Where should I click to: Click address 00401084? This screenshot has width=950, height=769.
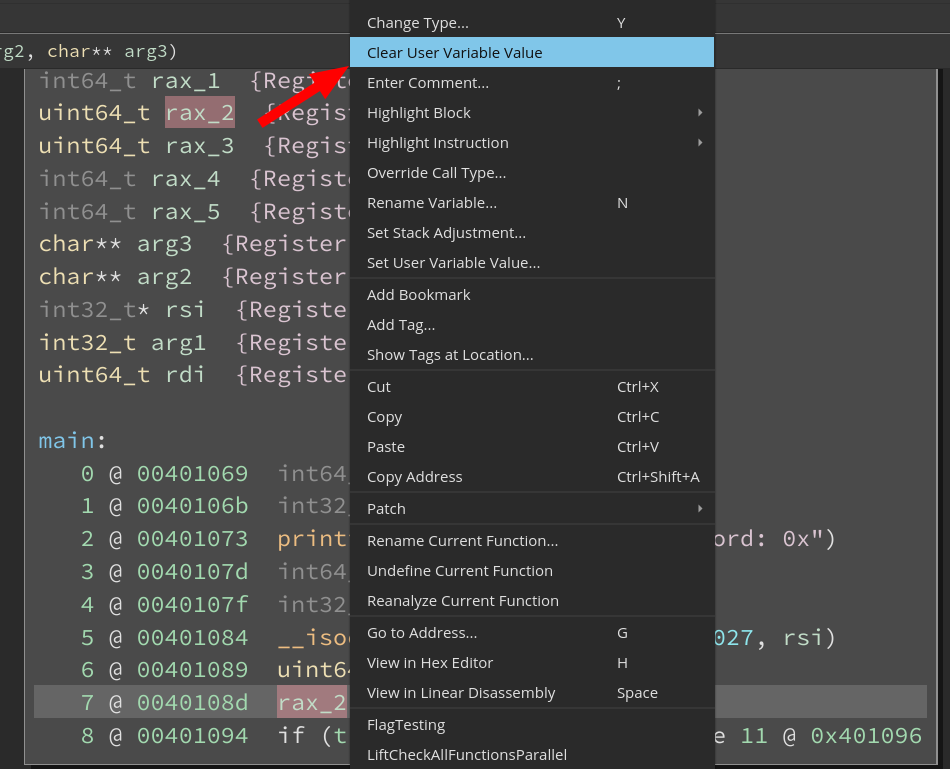[x=193, y=638]
